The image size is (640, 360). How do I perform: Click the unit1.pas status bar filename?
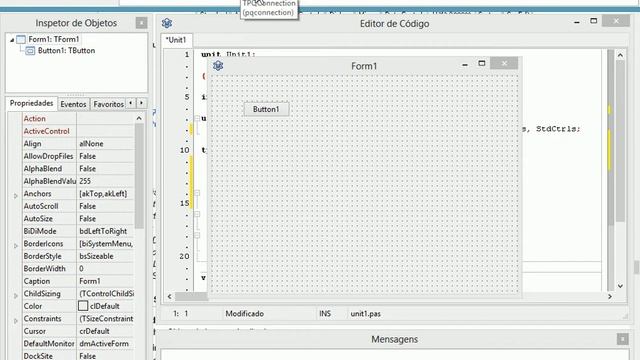[365, 313]
